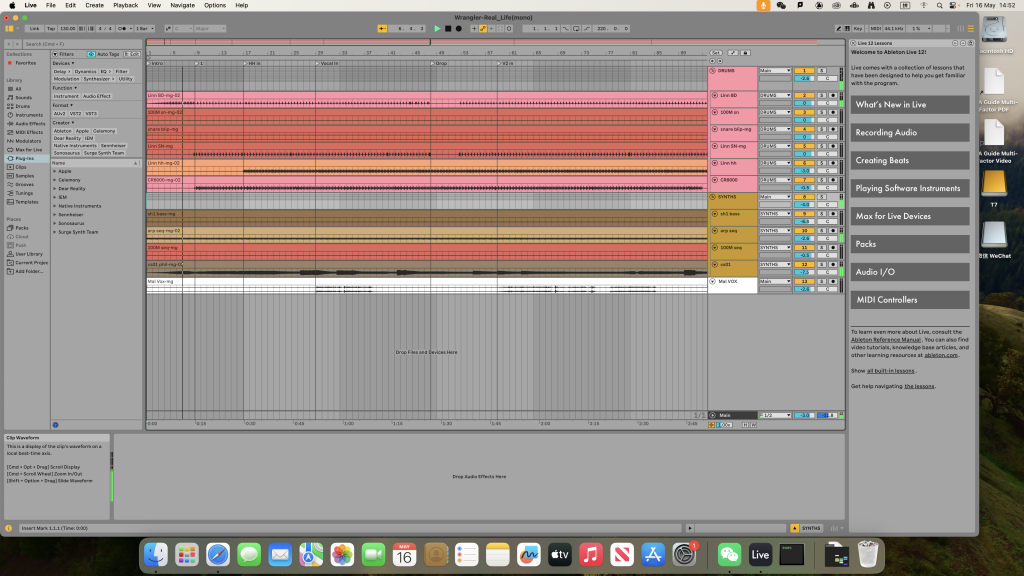Open the Playback menu

coord(126,5)
